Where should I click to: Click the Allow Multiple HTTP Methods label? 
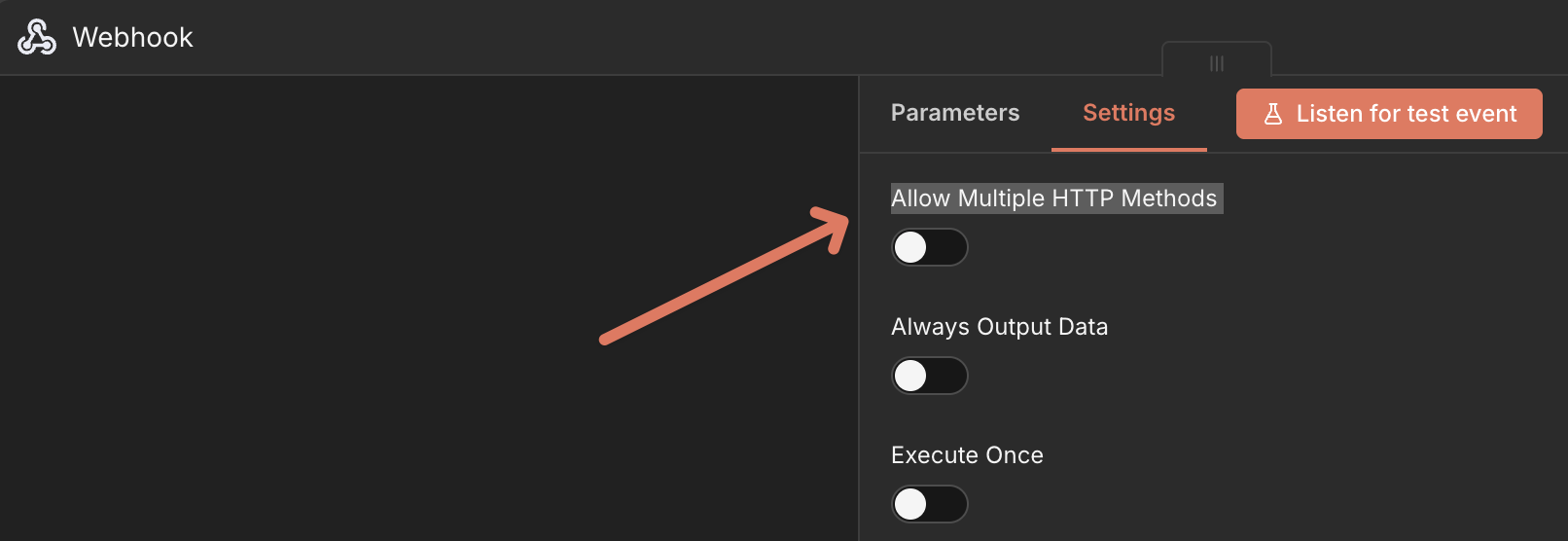point(1053,198)
